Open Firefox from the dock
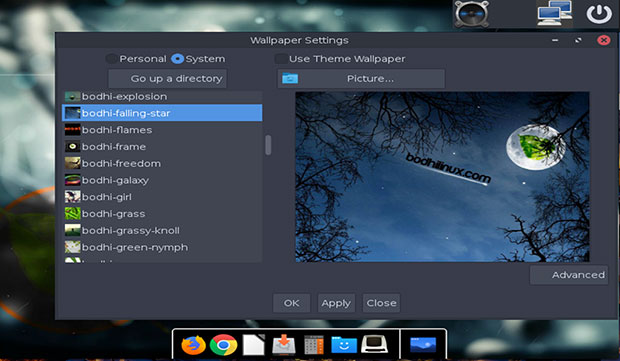This screenshot has height=361, width=620. coord(193,345)
